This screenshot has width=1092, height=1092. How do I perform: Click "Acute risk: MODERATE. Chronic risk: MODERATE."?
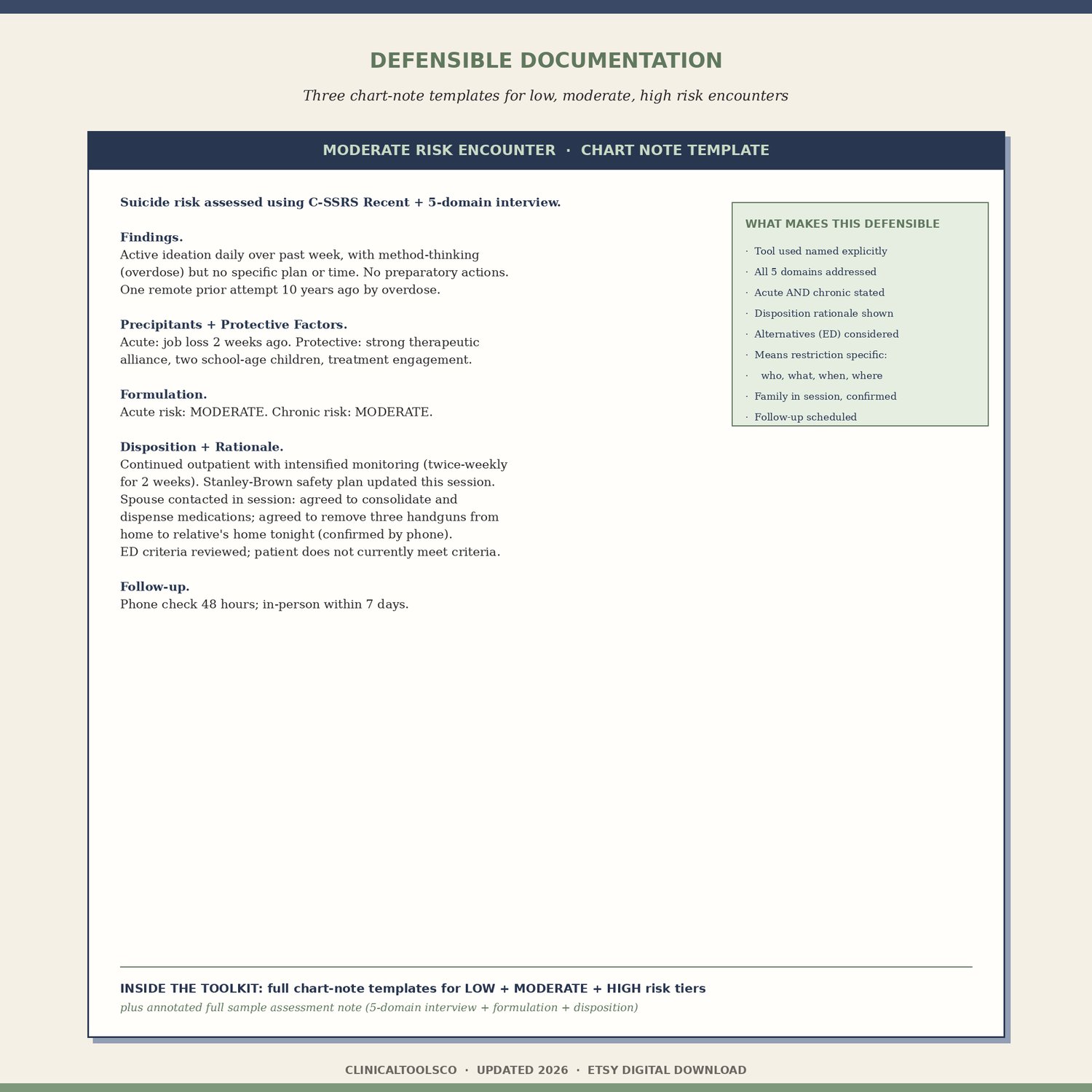[x=277, y=412]
